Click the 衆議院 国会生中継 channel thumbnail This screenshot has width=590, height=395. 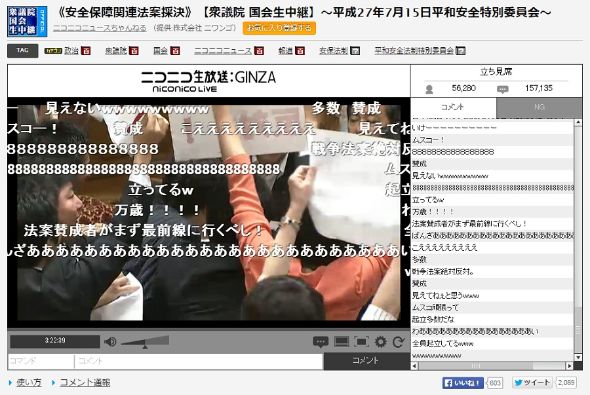point(27,21)
